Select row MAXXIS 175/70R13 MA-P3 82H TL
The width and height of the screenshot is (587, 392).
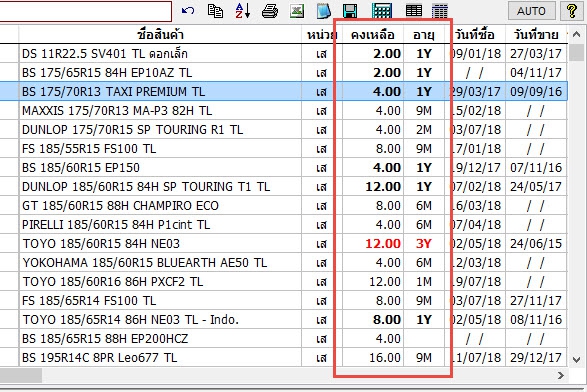(284, 110)
